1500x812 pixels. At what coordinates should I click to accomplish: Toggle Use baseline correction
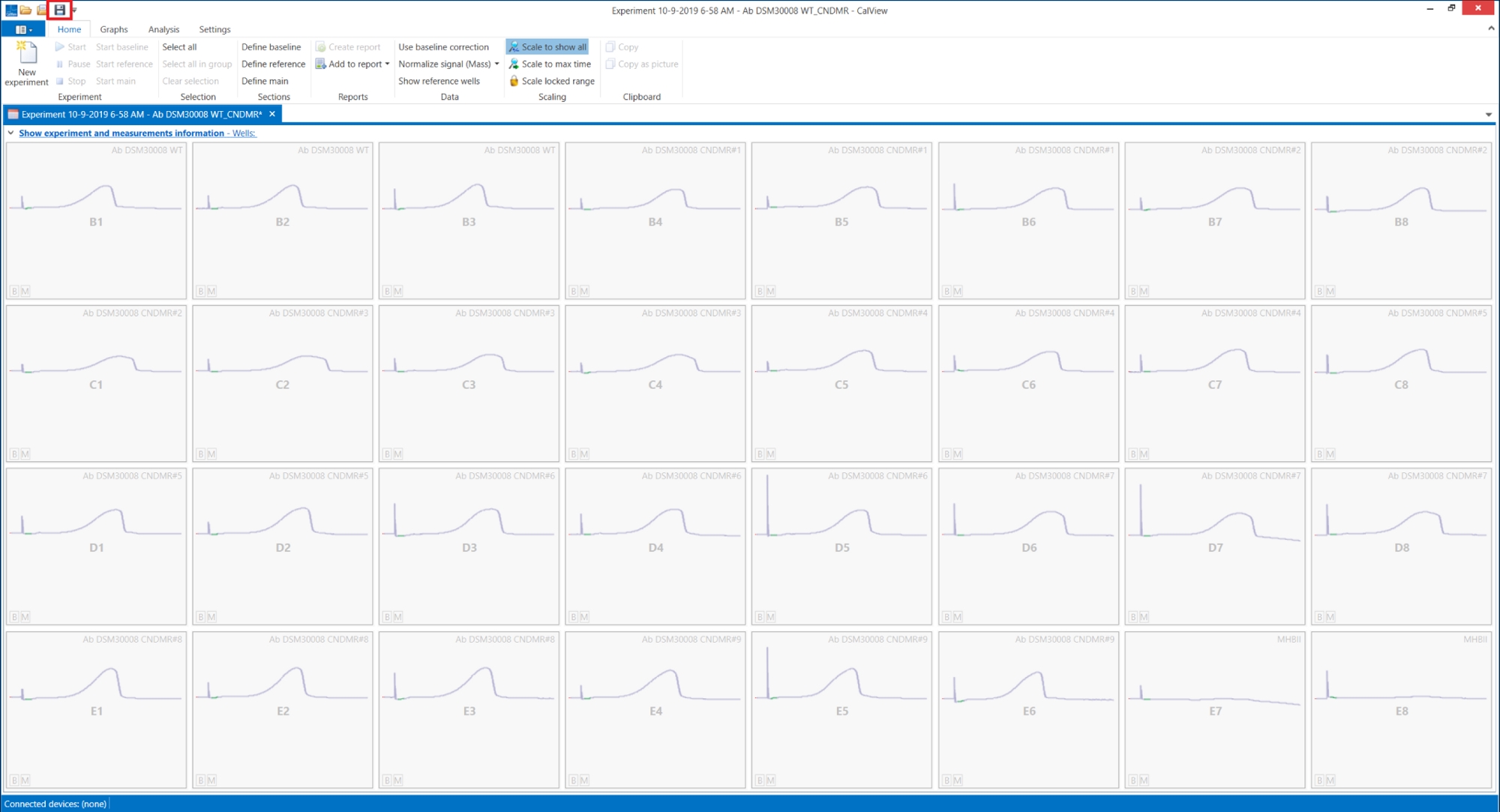pyautogui.click(x=443, y=46)
